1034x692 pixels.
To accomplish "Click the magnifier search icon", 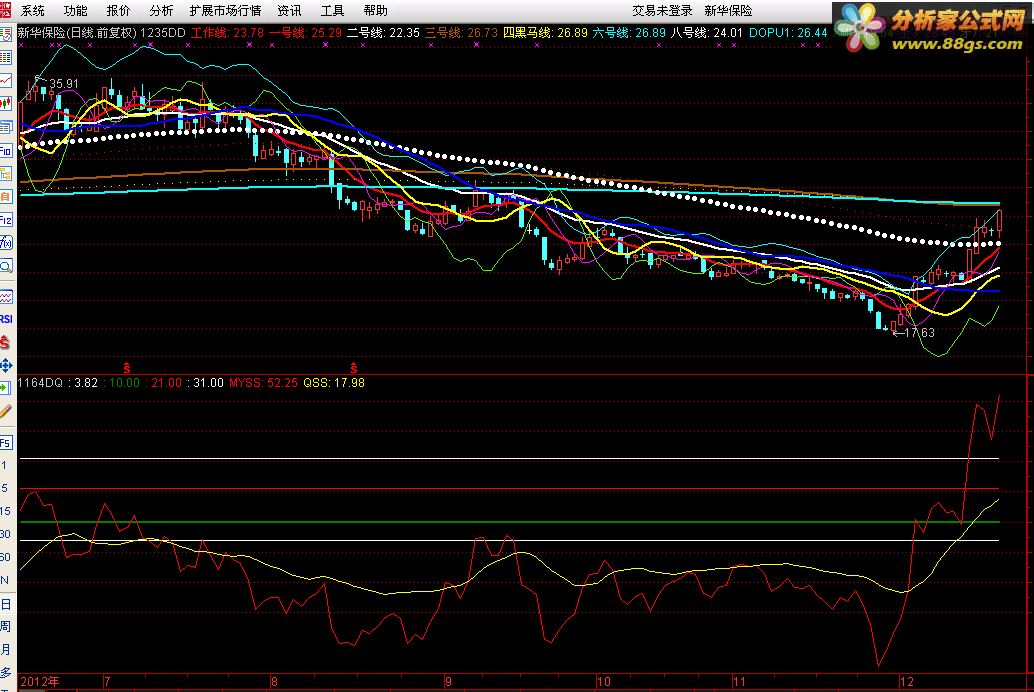I will (6, 266).
